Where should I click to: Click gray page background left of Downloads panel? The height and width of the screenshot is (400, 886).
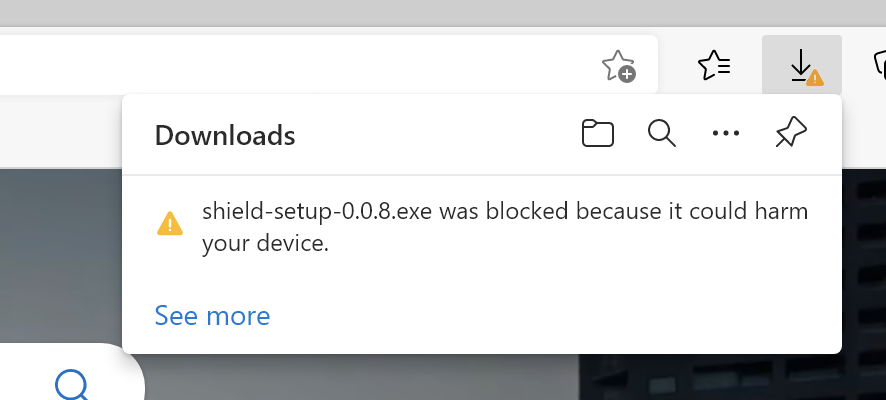[x=61, y=254]
